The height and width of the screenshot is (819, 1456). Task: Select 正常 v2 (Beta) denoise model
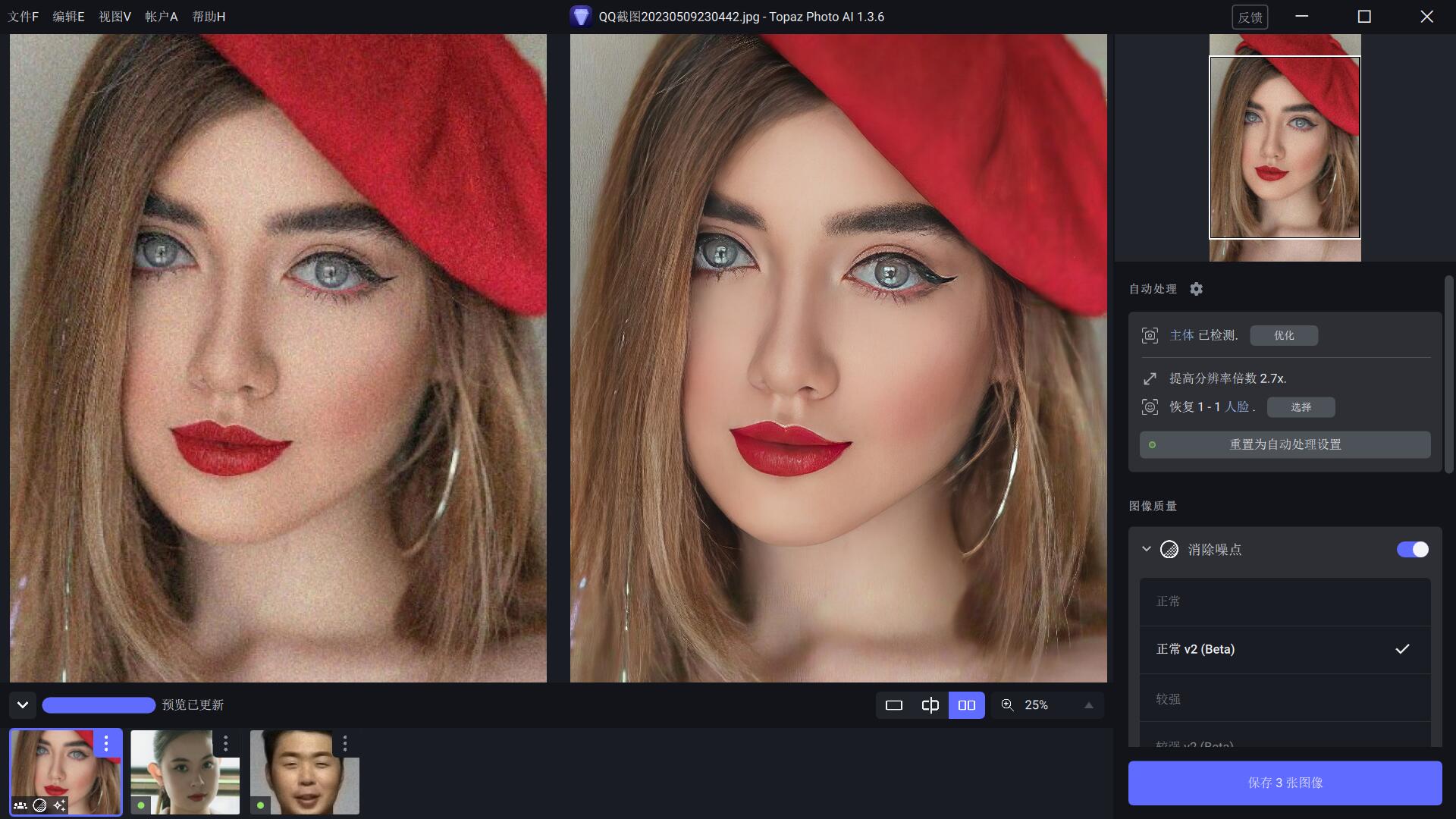[1285, 649]
